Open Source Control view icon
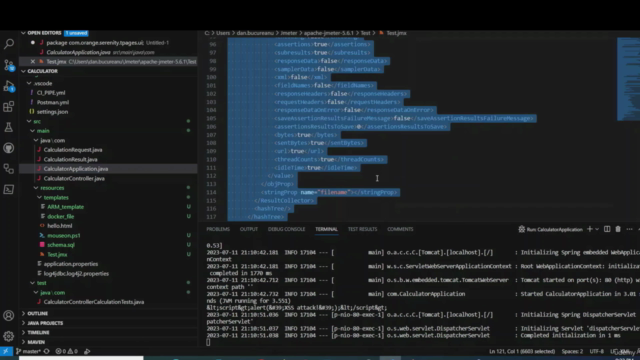640x360 pixels. [x=9, y=65]
